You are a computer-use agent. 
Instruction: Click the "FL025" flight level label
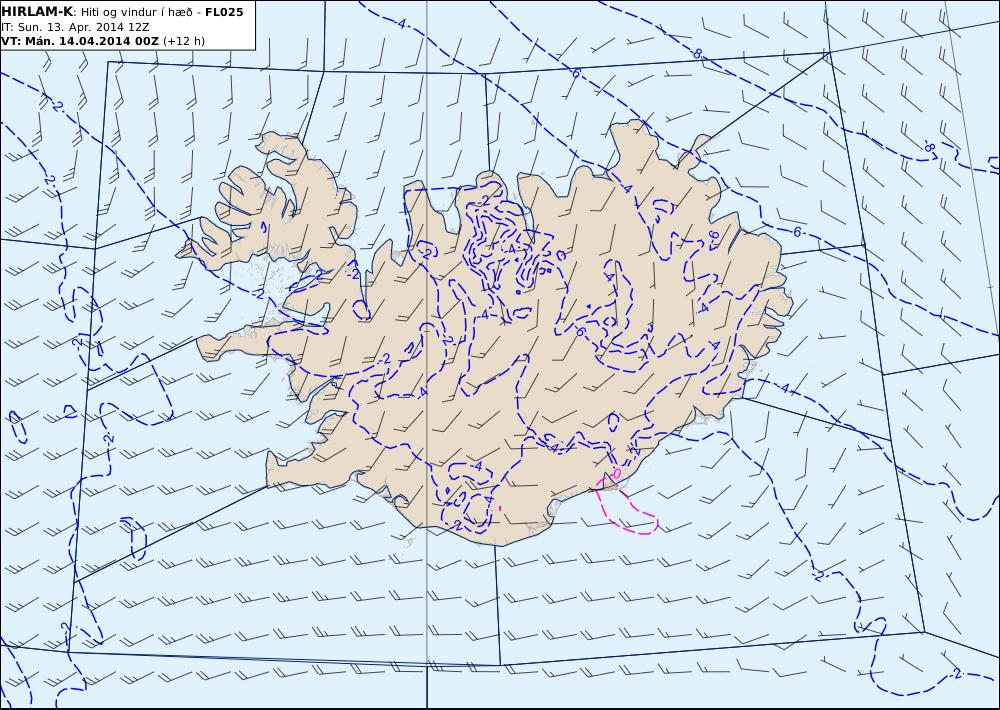[224, 12]
